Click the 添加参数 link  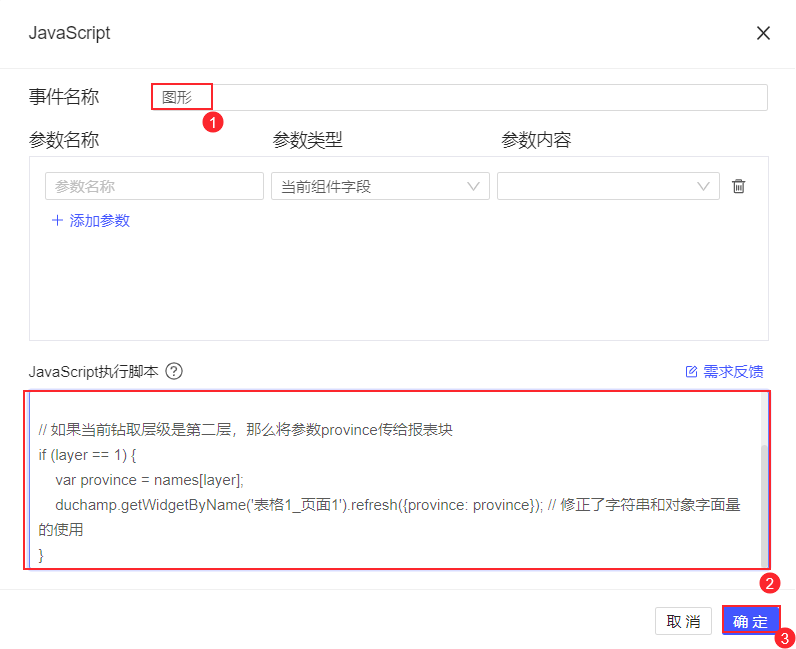(91, 220)
